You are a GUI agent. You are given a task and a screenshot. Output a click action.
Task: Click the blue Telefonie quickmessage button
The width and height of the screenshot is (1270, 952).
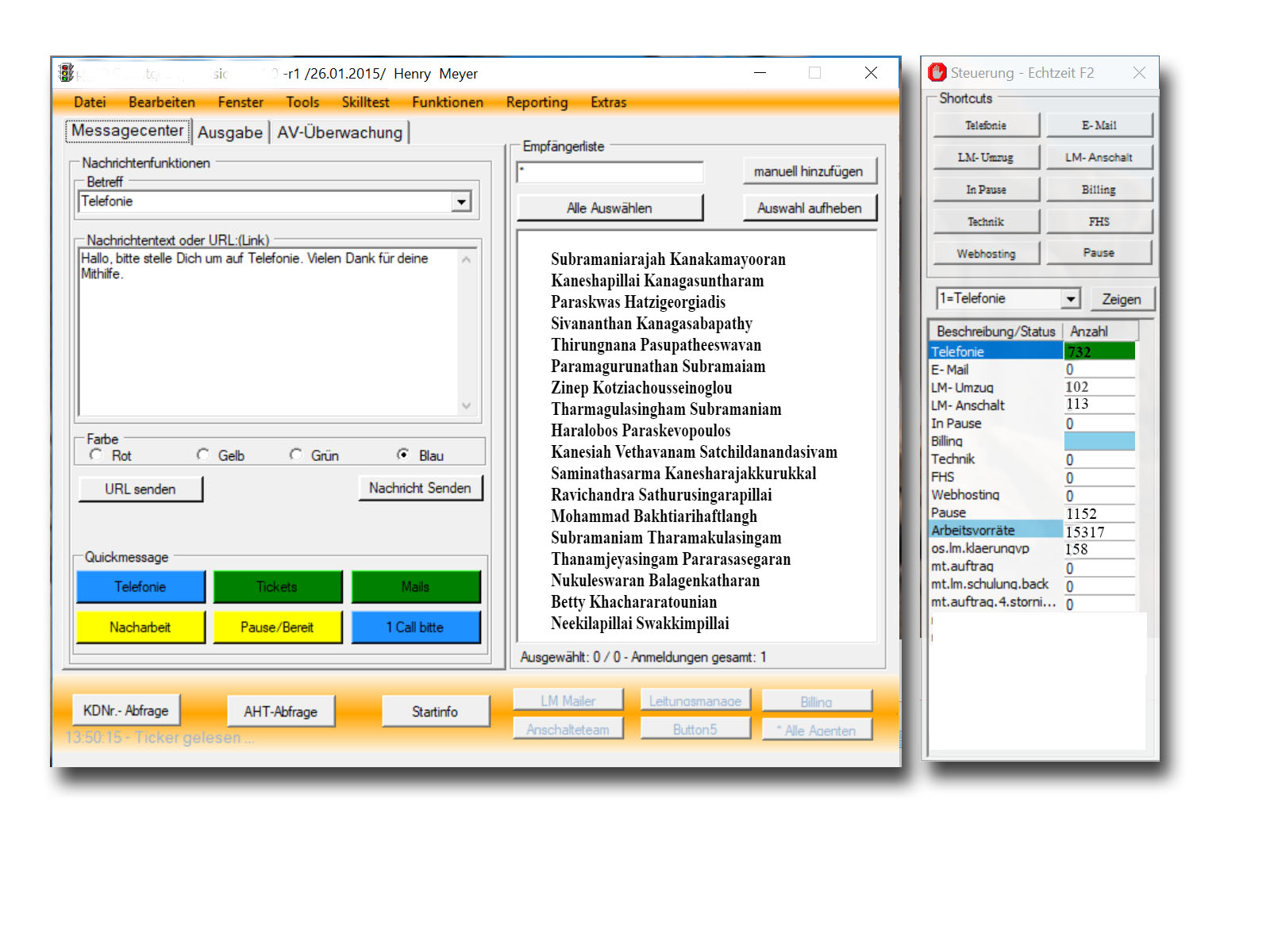140,587
